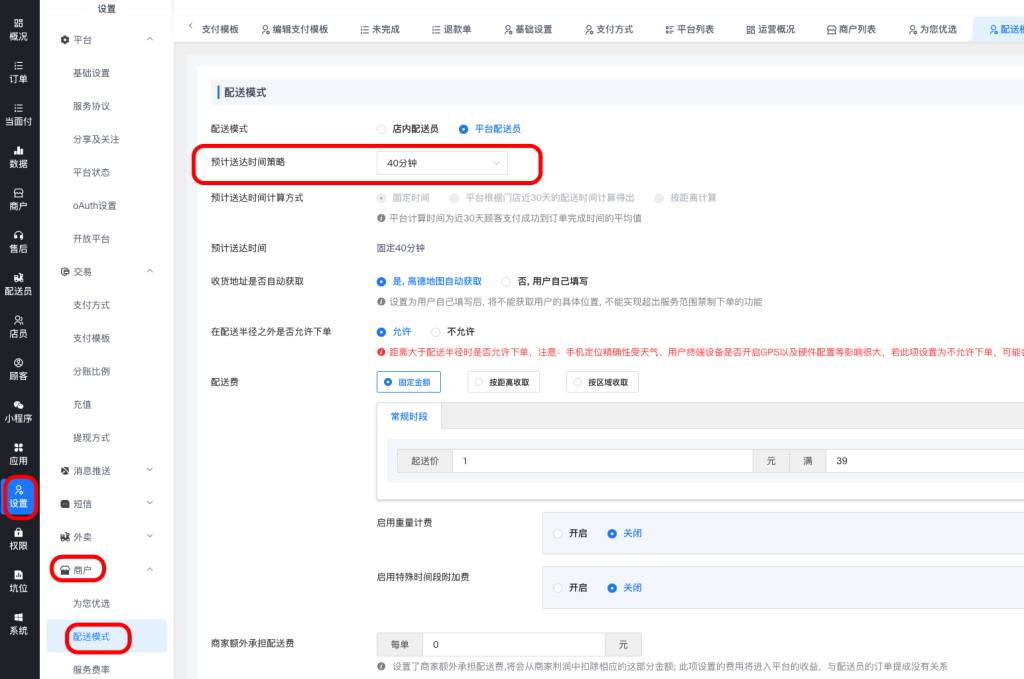1024x679 pixels.
Task: Enable 开启 for 启用重量计费
Action: (558, 534)
